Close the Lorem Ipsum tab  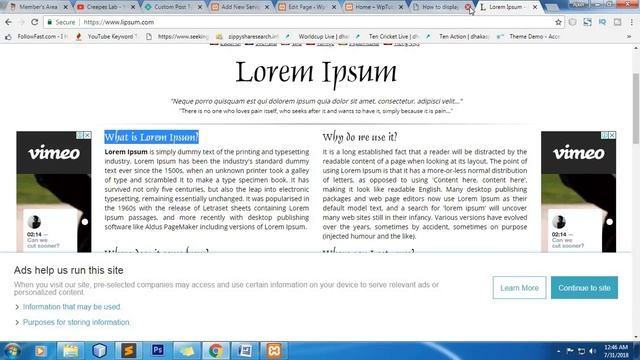(x=535, y=7)
